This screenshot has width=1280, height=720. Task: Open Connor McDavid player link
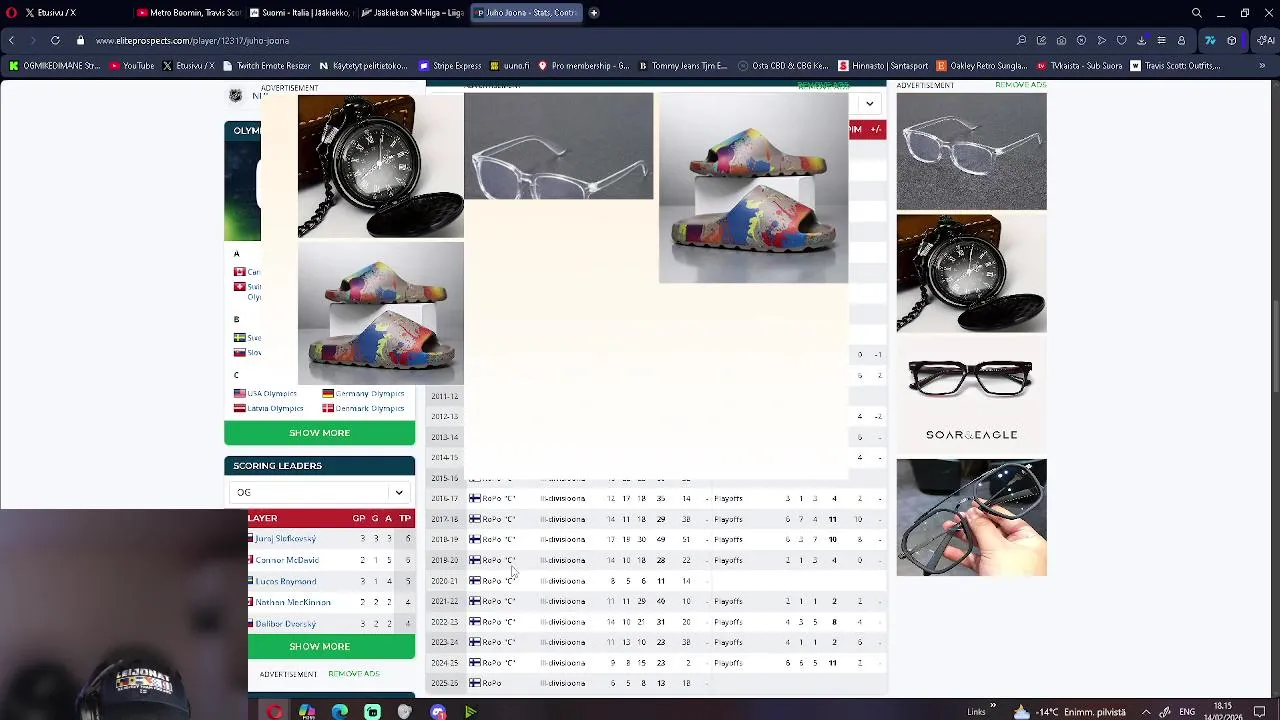287,560
